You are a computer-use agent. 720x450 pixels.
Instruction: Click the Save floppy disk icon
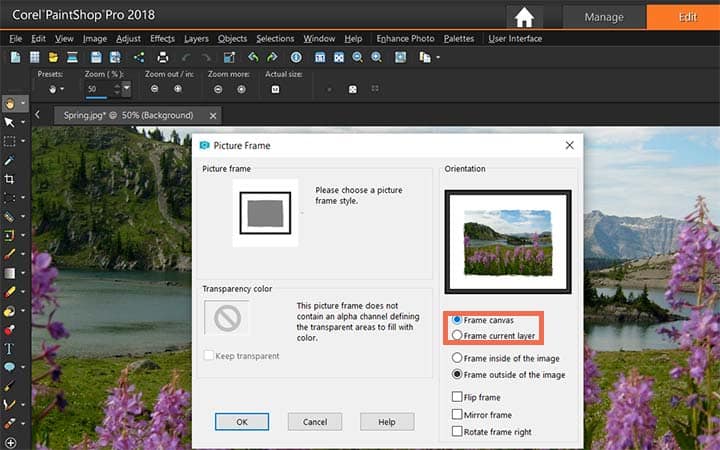tap(96, 57)
